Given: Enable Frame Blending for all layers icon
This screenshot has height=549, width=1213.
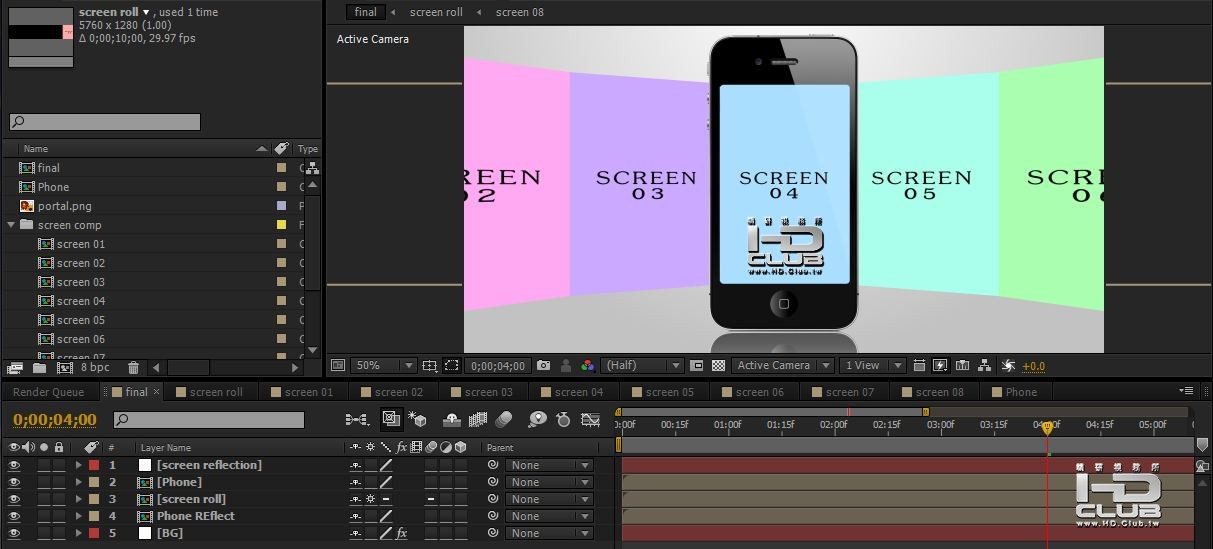Looking at the screenshot, I should pyautogui.click(x=477, y=420).
